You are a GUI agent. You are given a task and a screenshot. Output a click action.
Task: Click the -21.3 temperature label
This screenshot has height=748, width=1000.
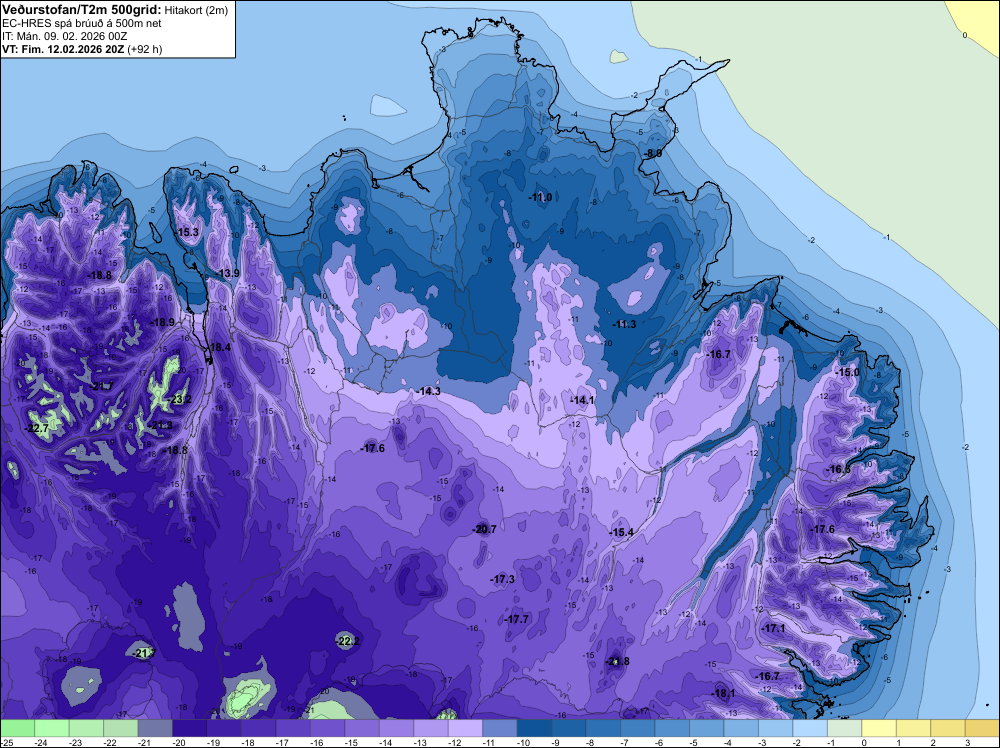coord(161,425)
